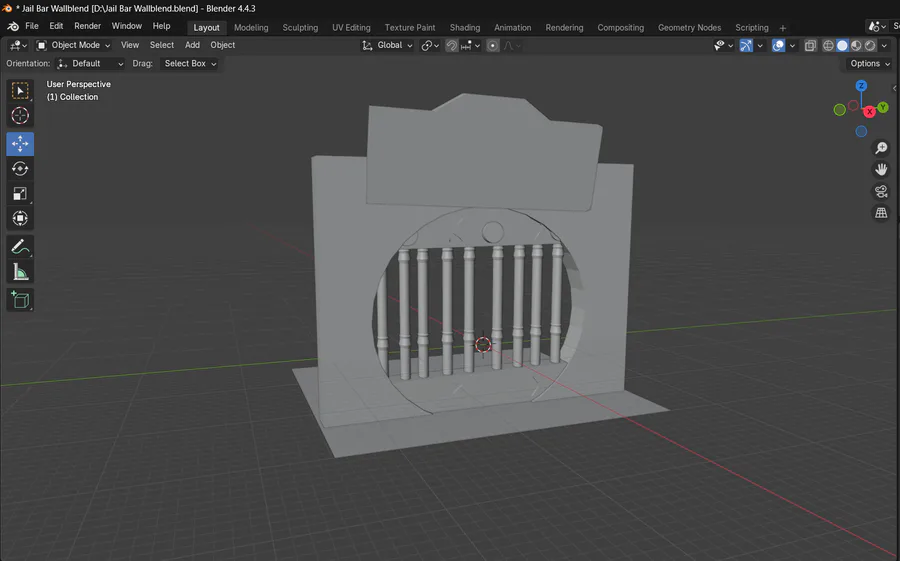Click the negative Z axis gizmo circle
The width and height of the screenshot is (900, 561).
click(861, 131)
